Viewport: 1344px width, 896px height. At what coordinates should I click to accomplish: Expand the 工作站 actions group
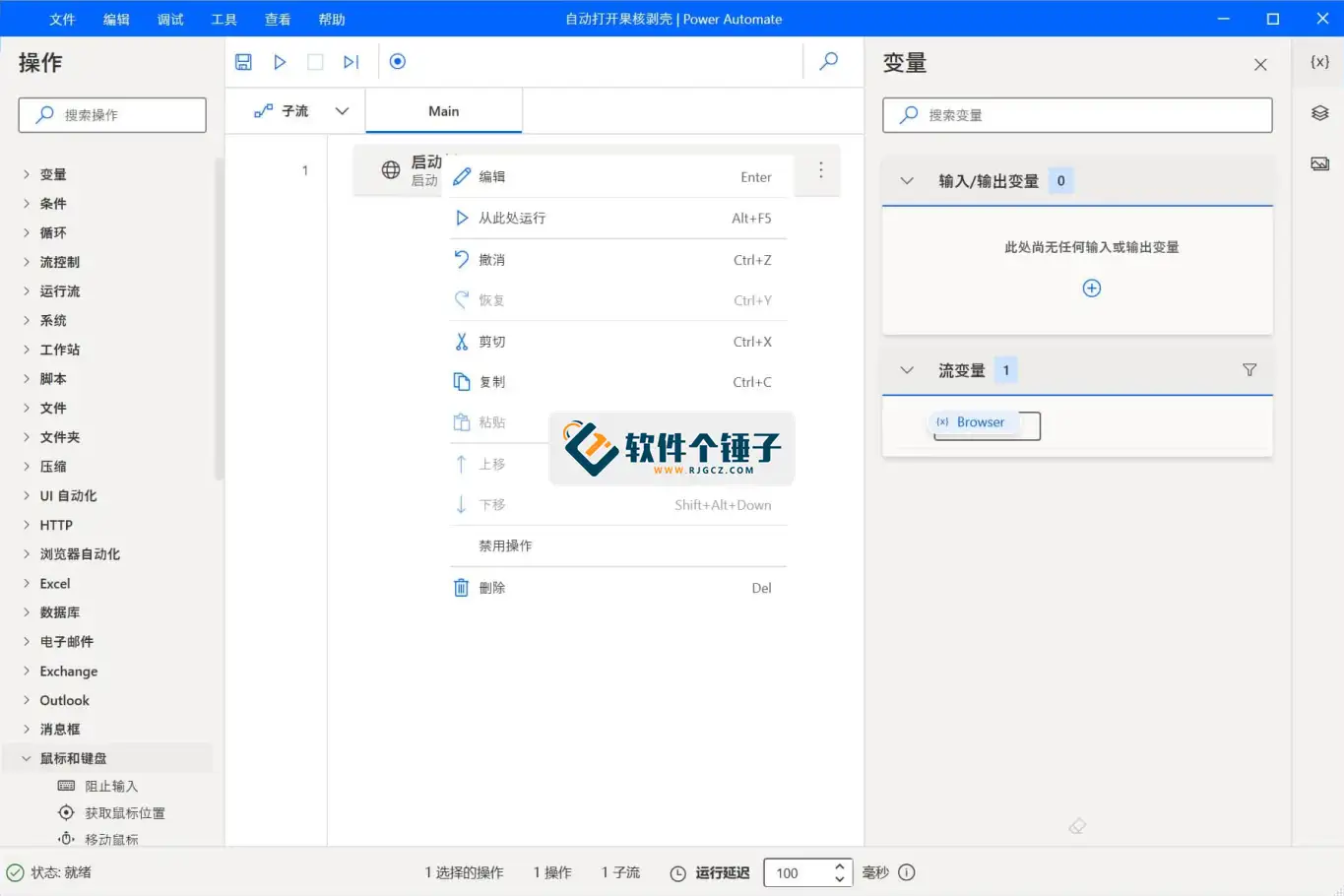click(x=27, y=350)
